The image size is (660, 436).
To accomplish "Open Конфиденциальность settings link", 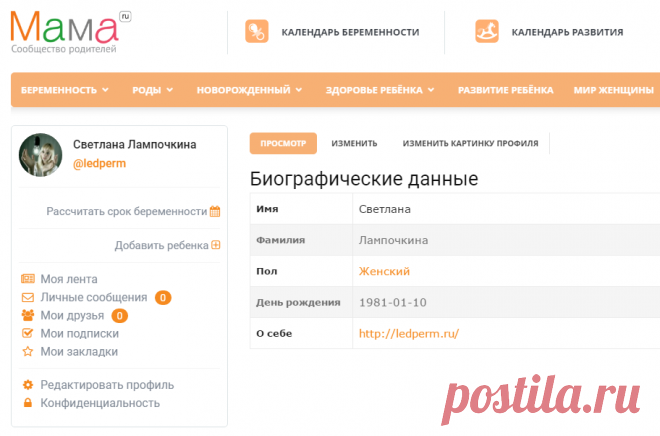I will [100, 403].
